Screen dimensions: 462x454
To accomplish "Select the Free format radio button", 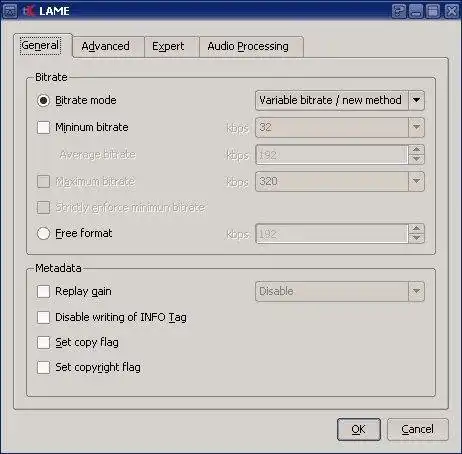I will click(43, 233).
